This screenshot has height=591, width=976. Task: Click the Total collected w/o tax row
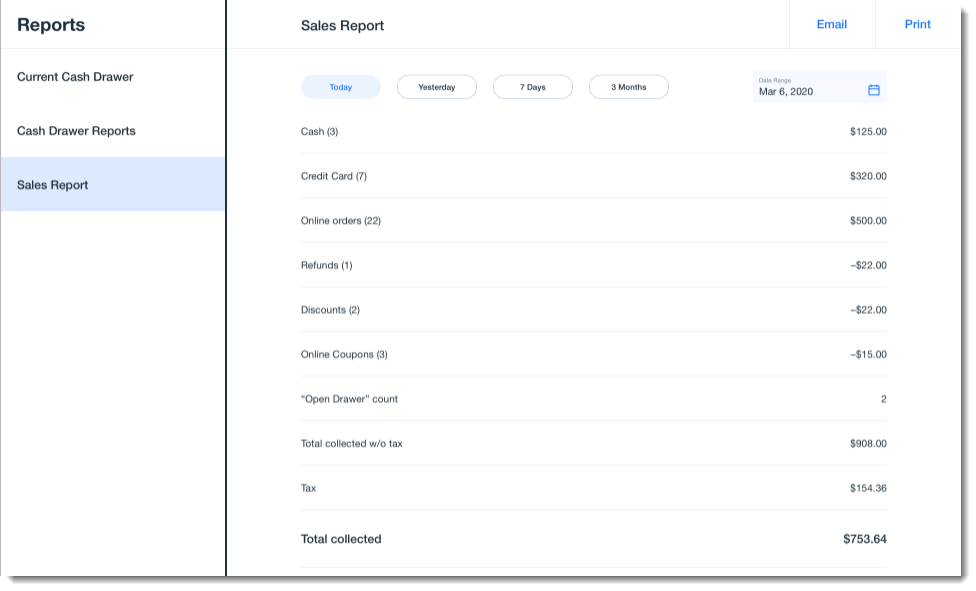tap(593, 444)
